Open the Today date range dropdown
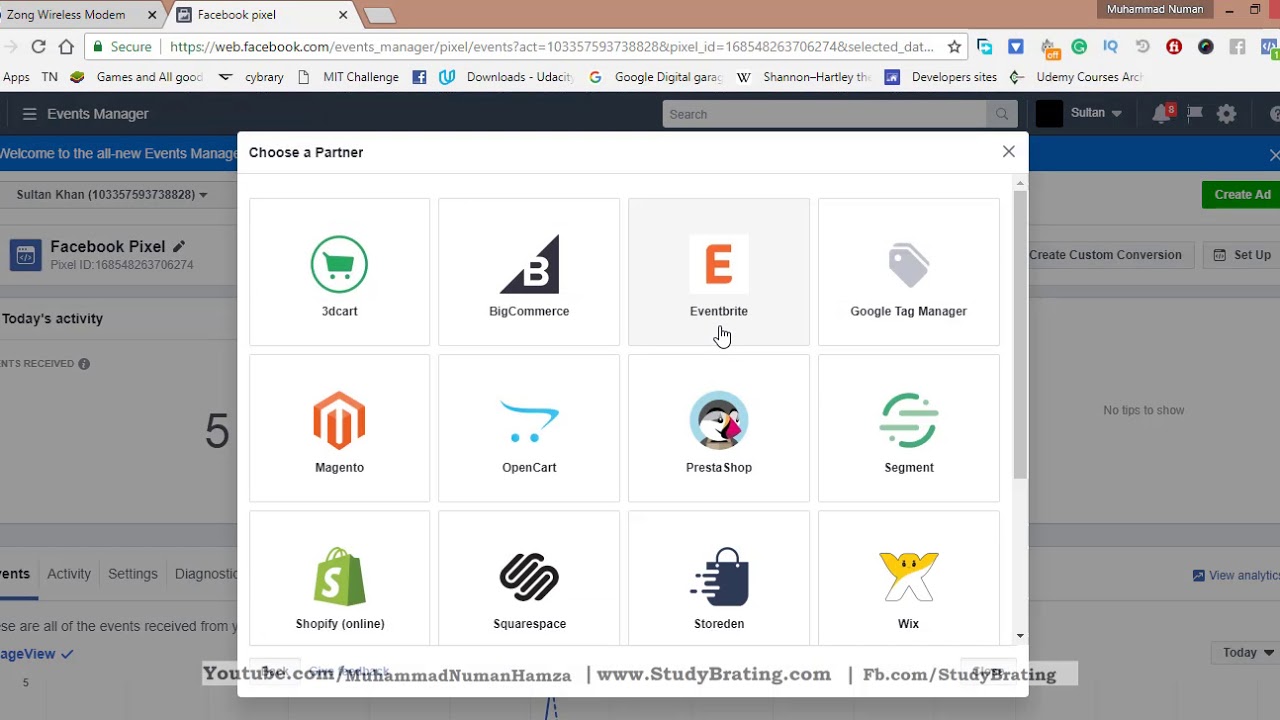This screenshot has height=720, width=1280. (1248, 653)
